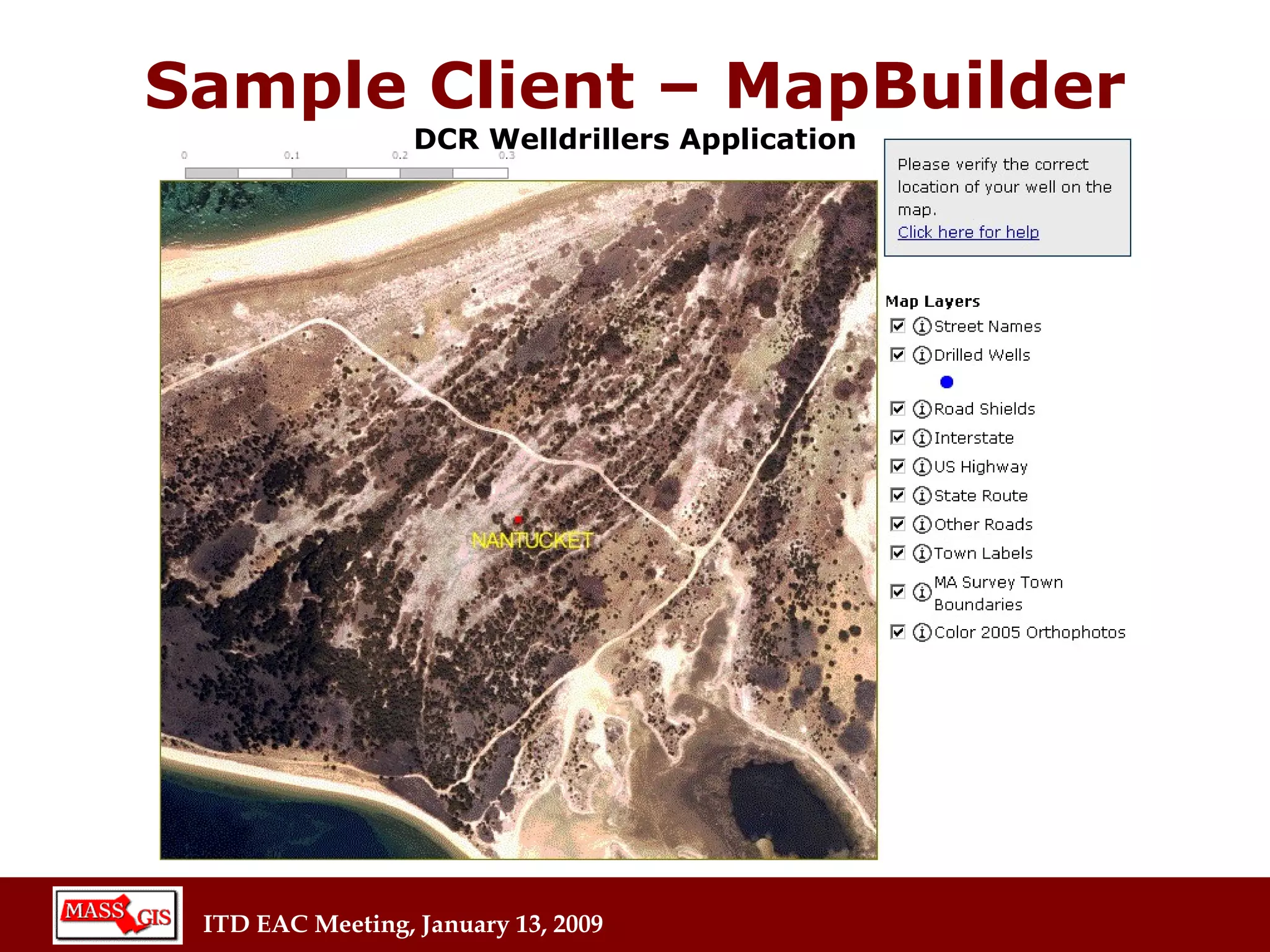Hide the Other Roads layer checkbox
The image size is (1270, 952).
[x=897, y=524]
